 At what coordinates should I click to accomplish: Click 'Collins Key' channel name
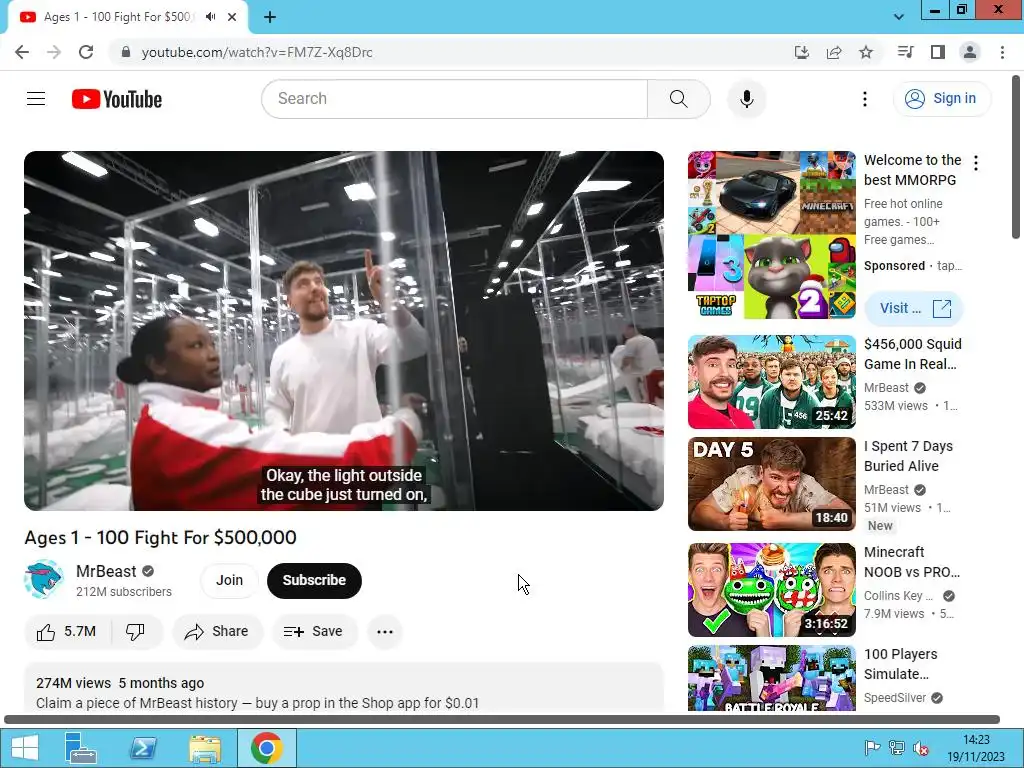point(899,596)
